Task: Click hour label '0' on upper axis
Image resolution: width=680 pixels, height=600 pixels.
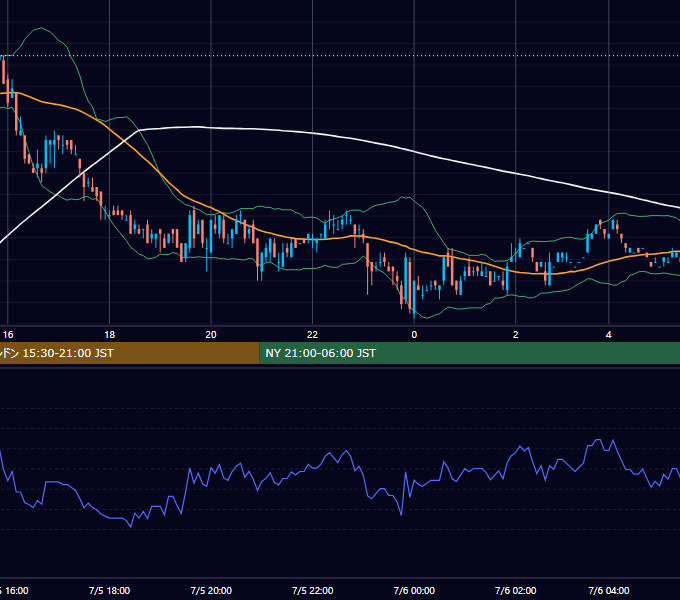Action: tap(414, 335)
